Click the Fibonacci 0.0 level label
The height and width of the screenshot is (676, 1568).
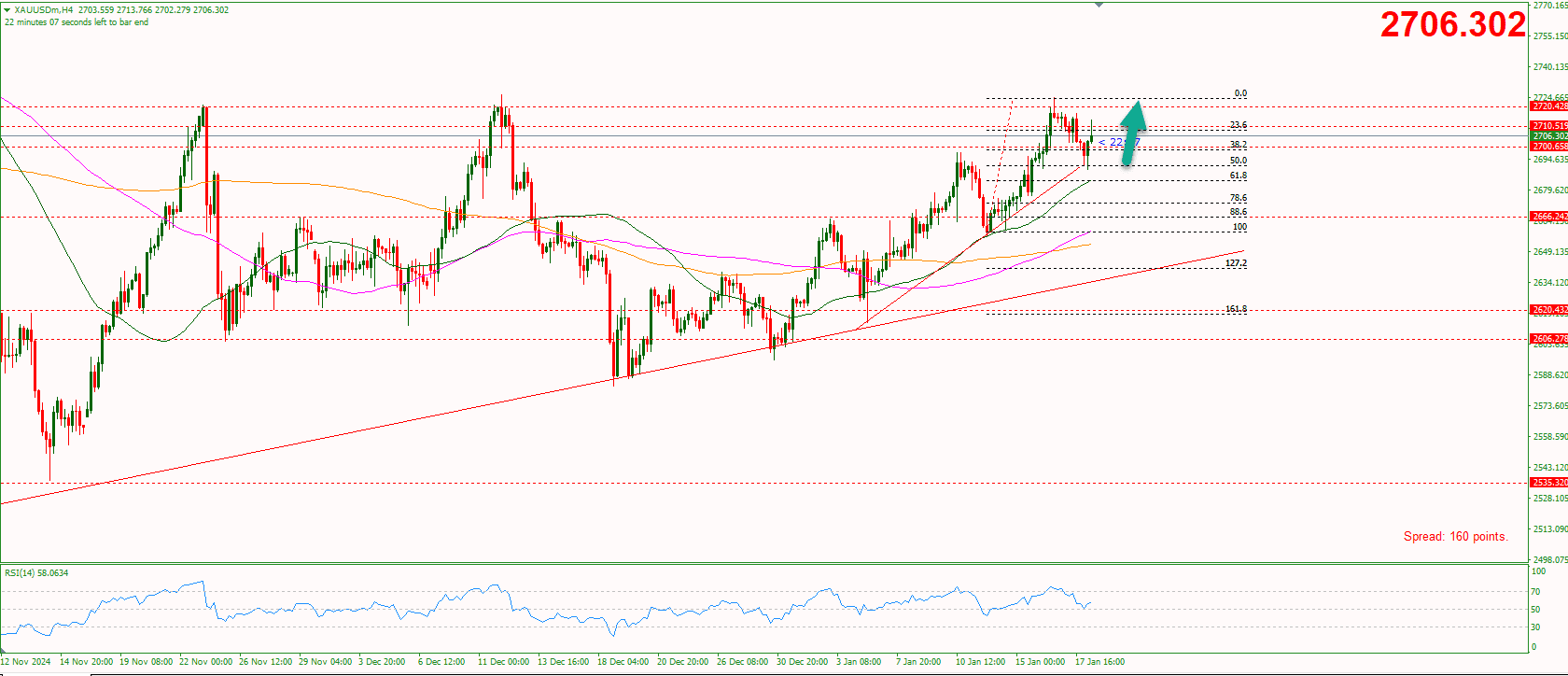tap(1240, 93)
